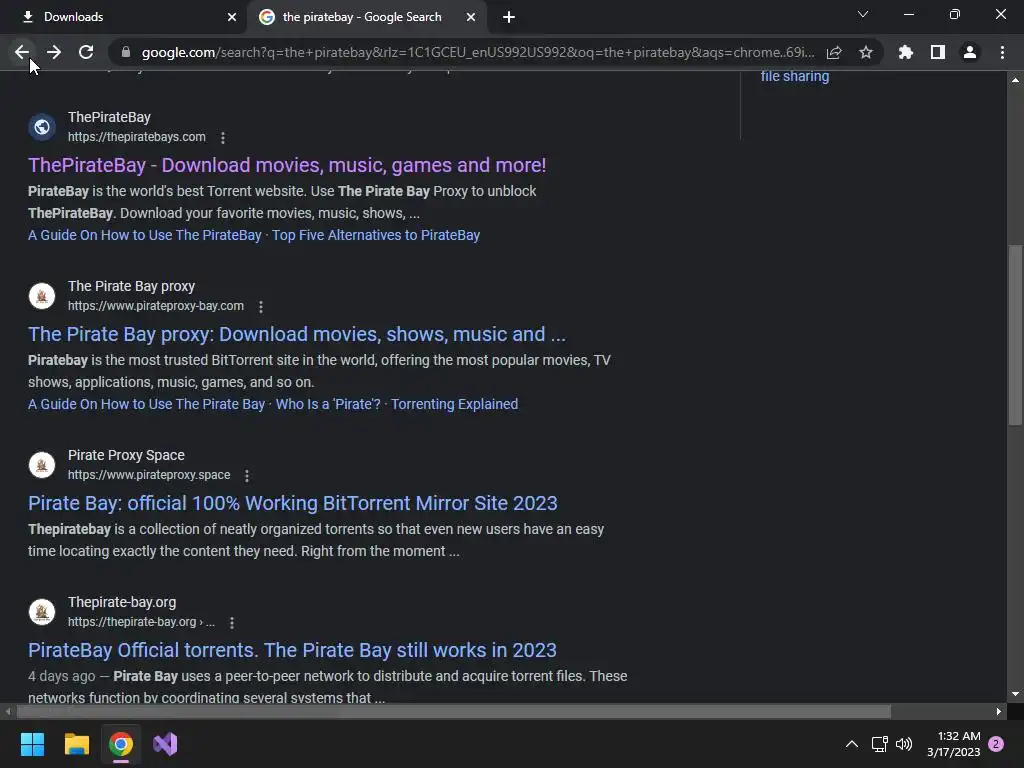
Task: Go back using the browser back arrow
Action: [x=22, y=52]
